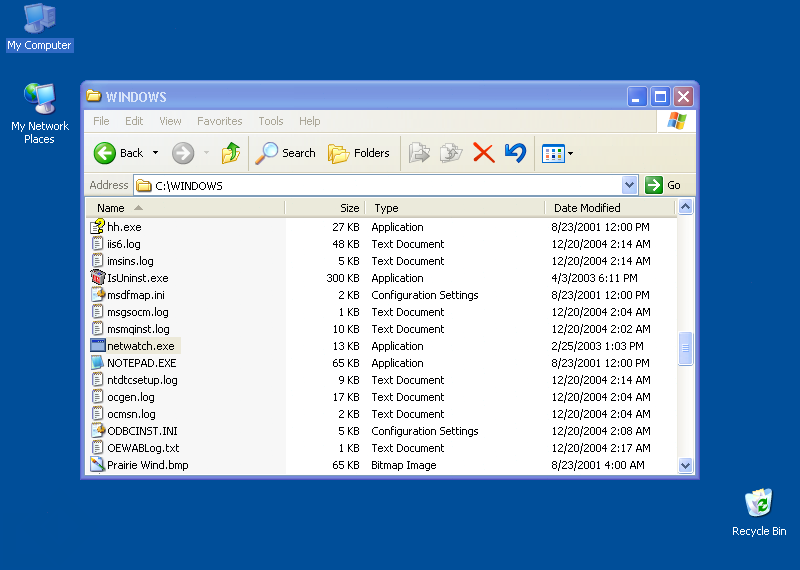Screen dimensions: 800x570
Task: Select the My Computer desktop icon
Action: pyautogui.click(x=40, y=28)
